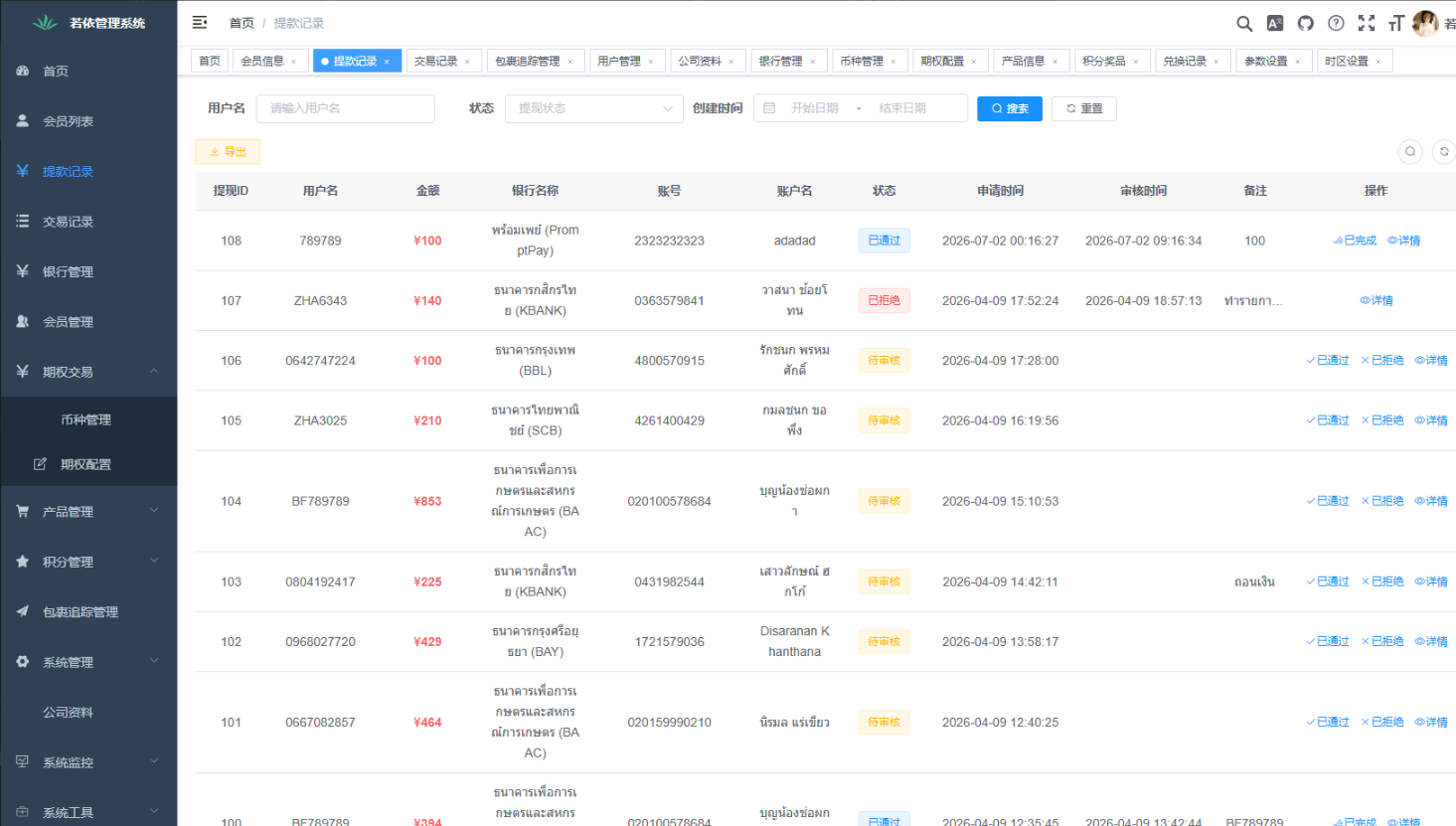Click the 结束日期 end date field
This screenshot has height=826, width=1456.
coord(902,108)
